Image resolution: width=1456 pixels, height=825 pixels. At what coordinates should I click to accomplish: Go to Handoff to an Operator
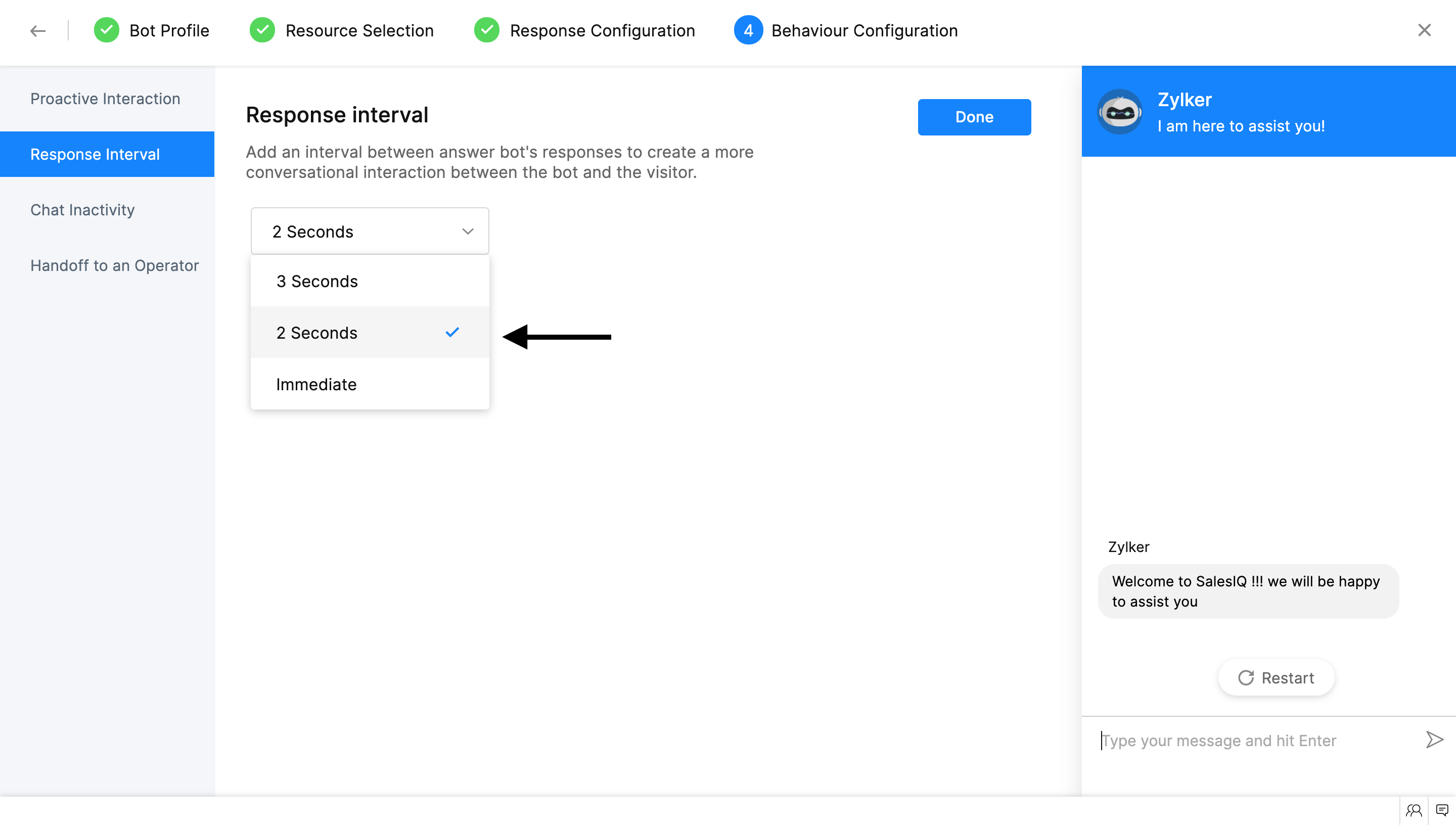(x=114, y=265)
